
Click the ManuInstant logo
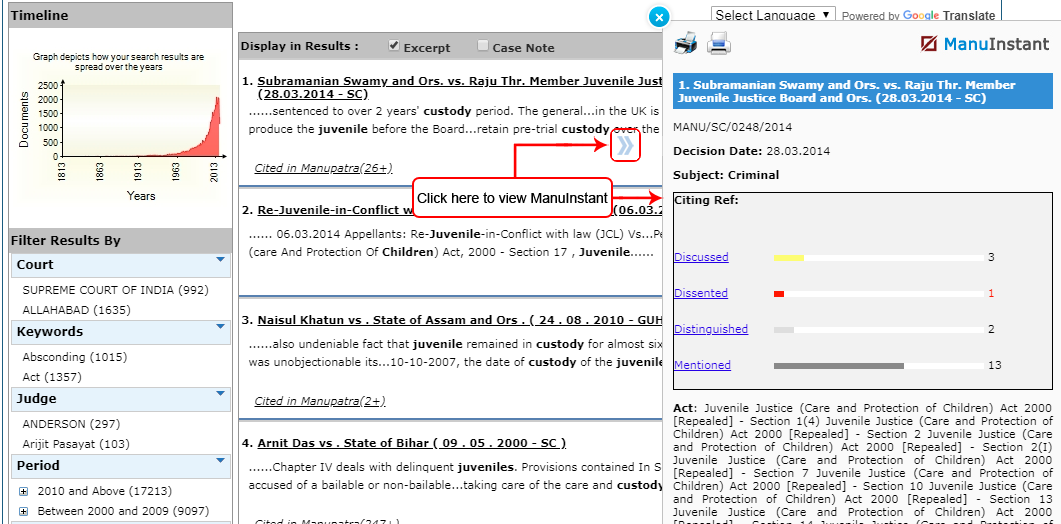tap(985, 44)
